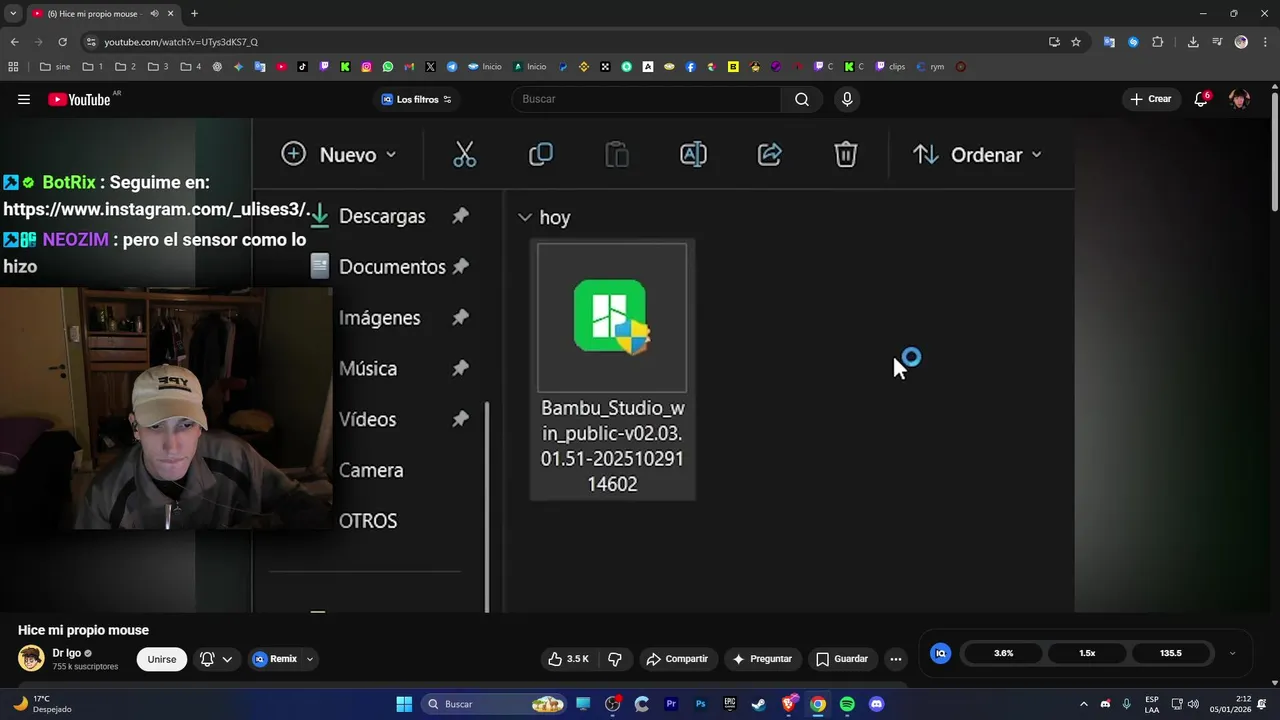Click the 135.5 stat pill
The height and width of the screenshot is (720, 1280).
click(1171, 653)
